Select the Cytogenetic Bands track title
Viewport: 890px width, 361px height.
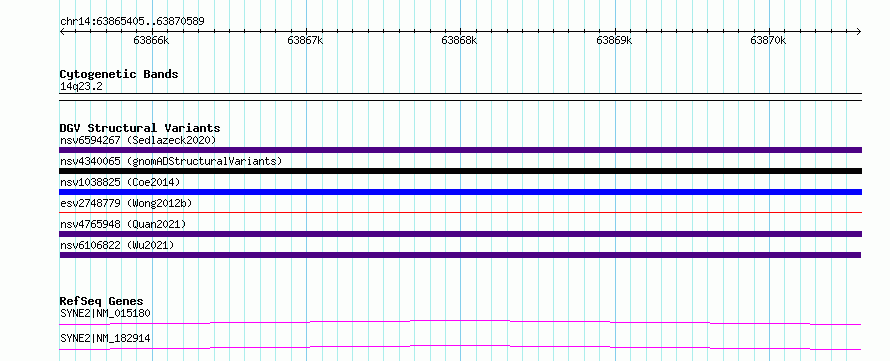click(x=119, y=74)
